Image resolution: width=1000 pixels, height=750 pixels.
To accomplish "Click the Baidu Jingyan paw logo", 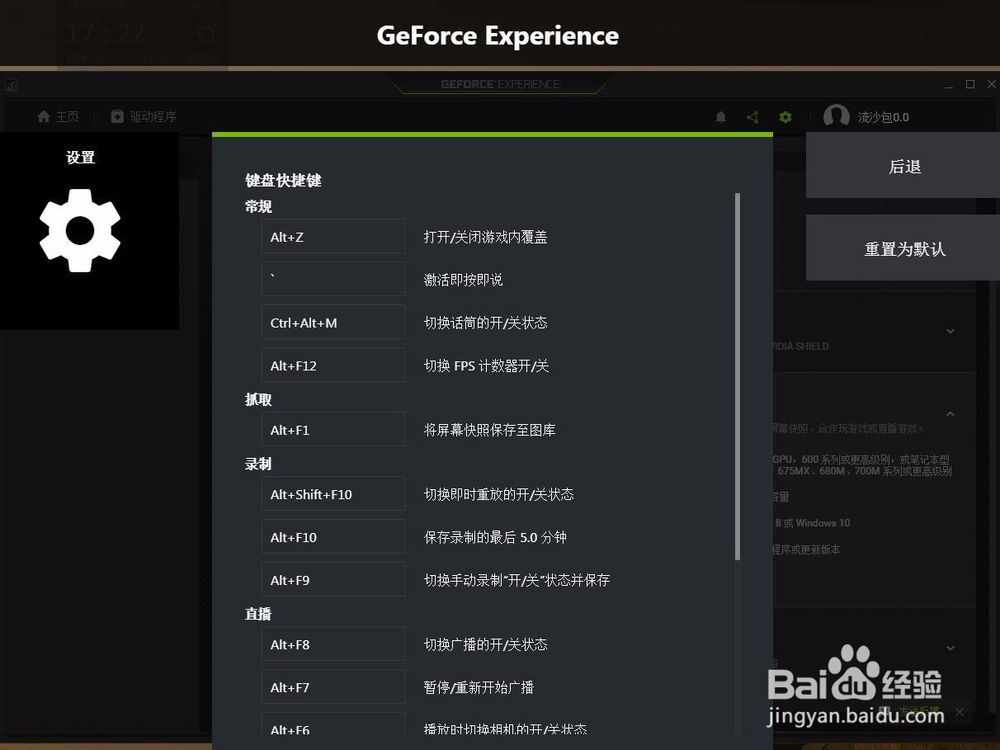I will click(x=855, y=680).
